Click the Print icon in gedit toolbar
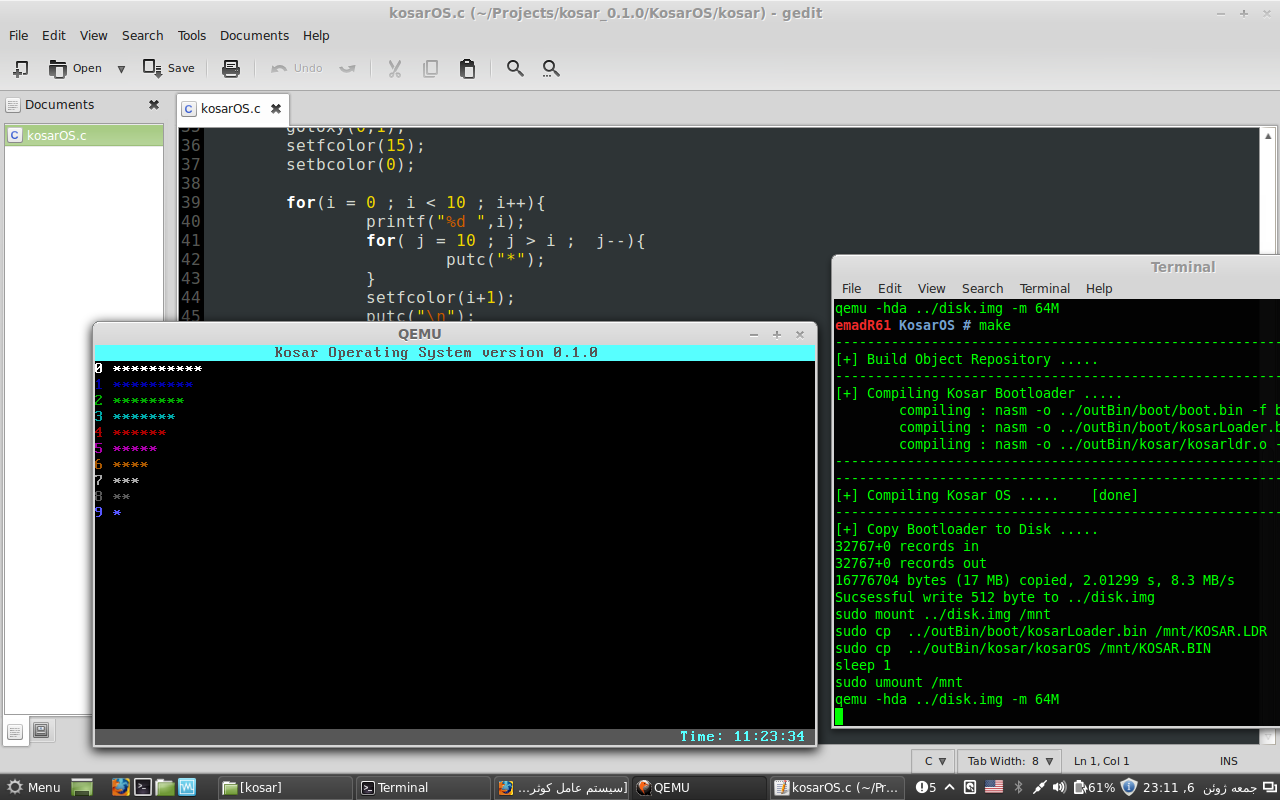Screen dimensions: 1280x800 (231, 68)
